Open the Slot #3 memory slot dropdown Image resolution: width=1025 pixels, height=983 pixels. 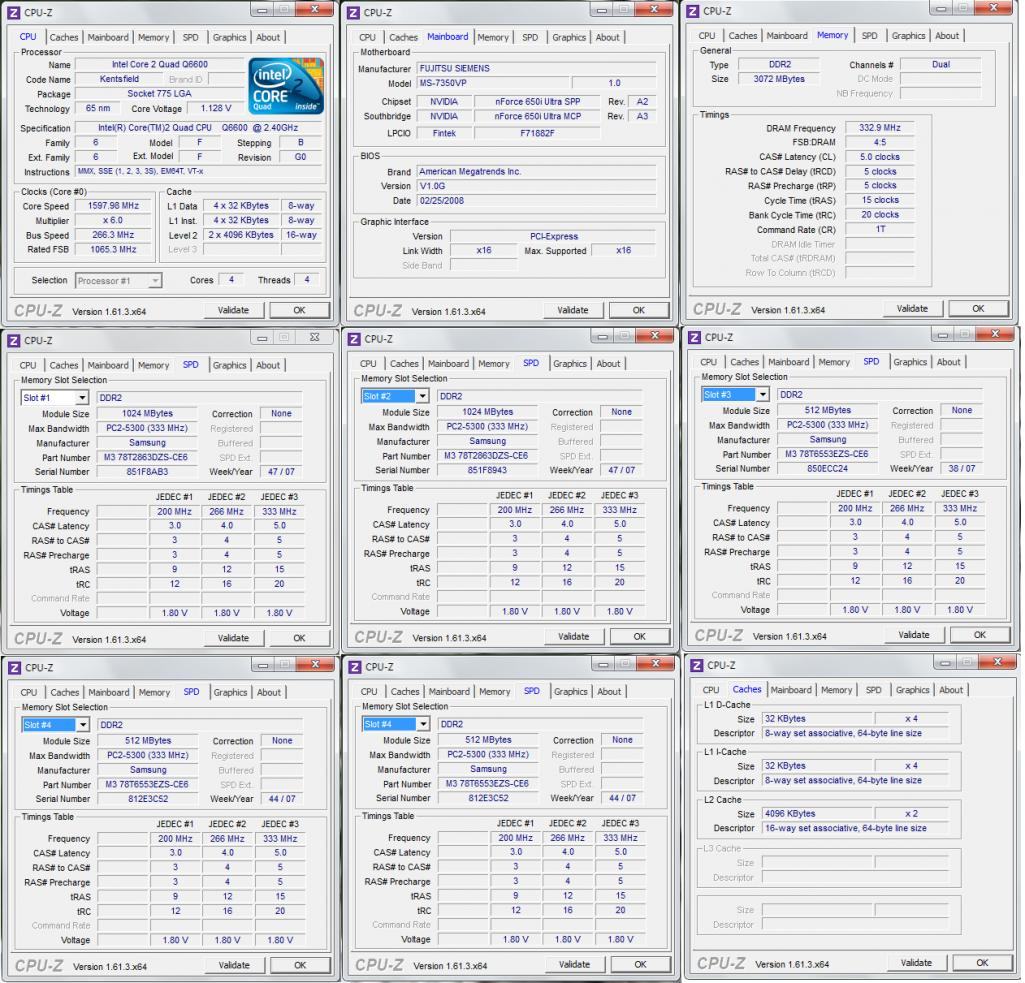pyautogui.click(x=763, y=395)
